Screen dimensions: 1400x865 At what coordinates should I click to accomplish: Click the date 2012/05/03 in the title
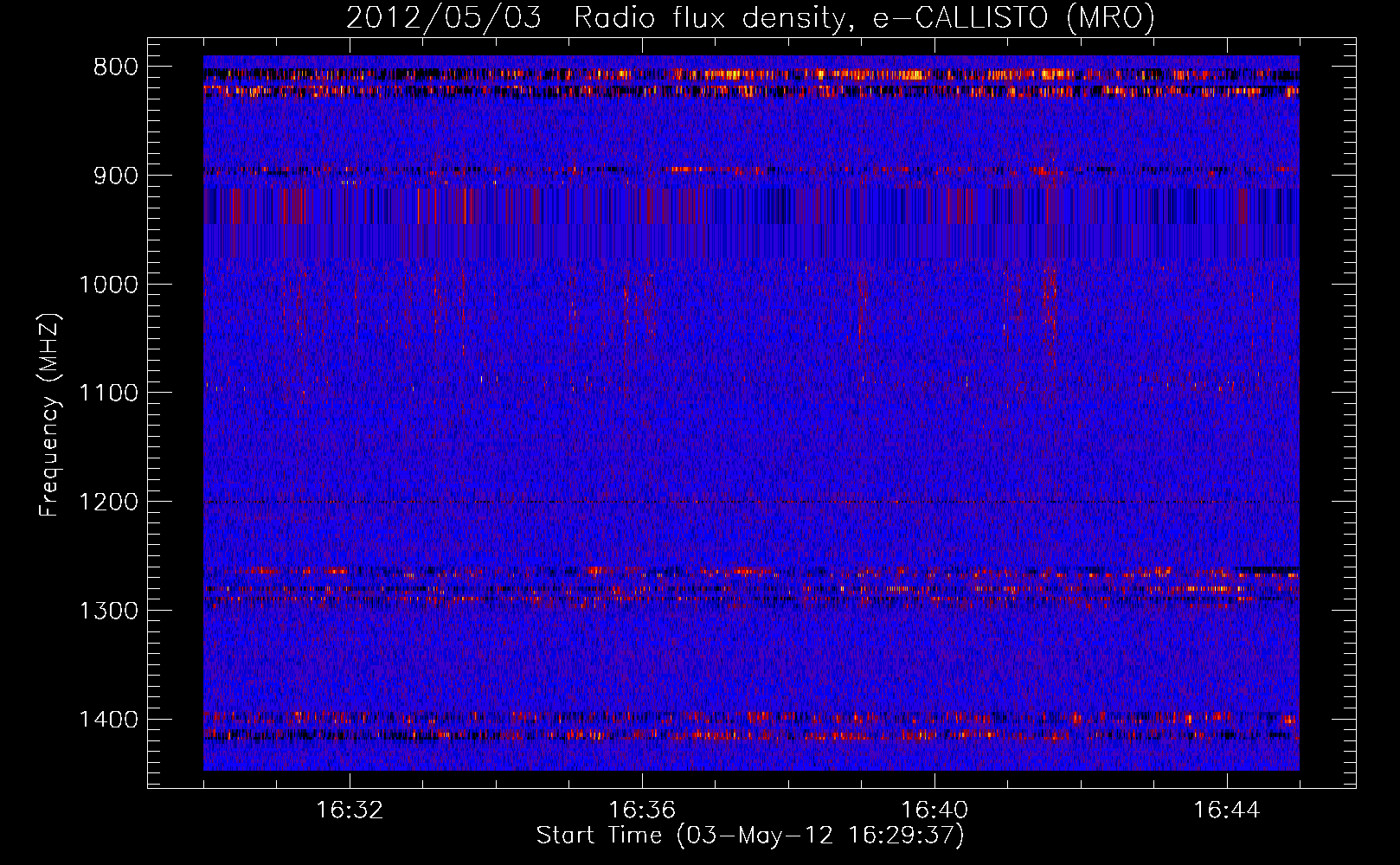click(444, 18)
